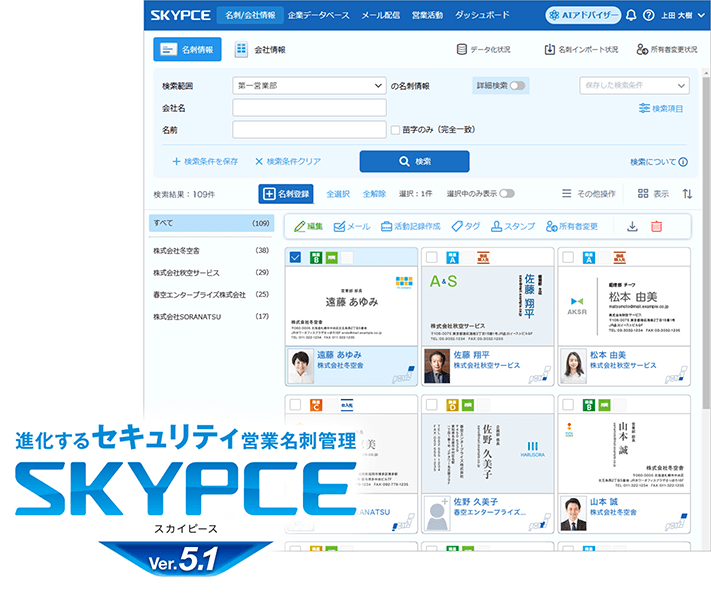Click 活動記録作成 toolbar item

411,227
